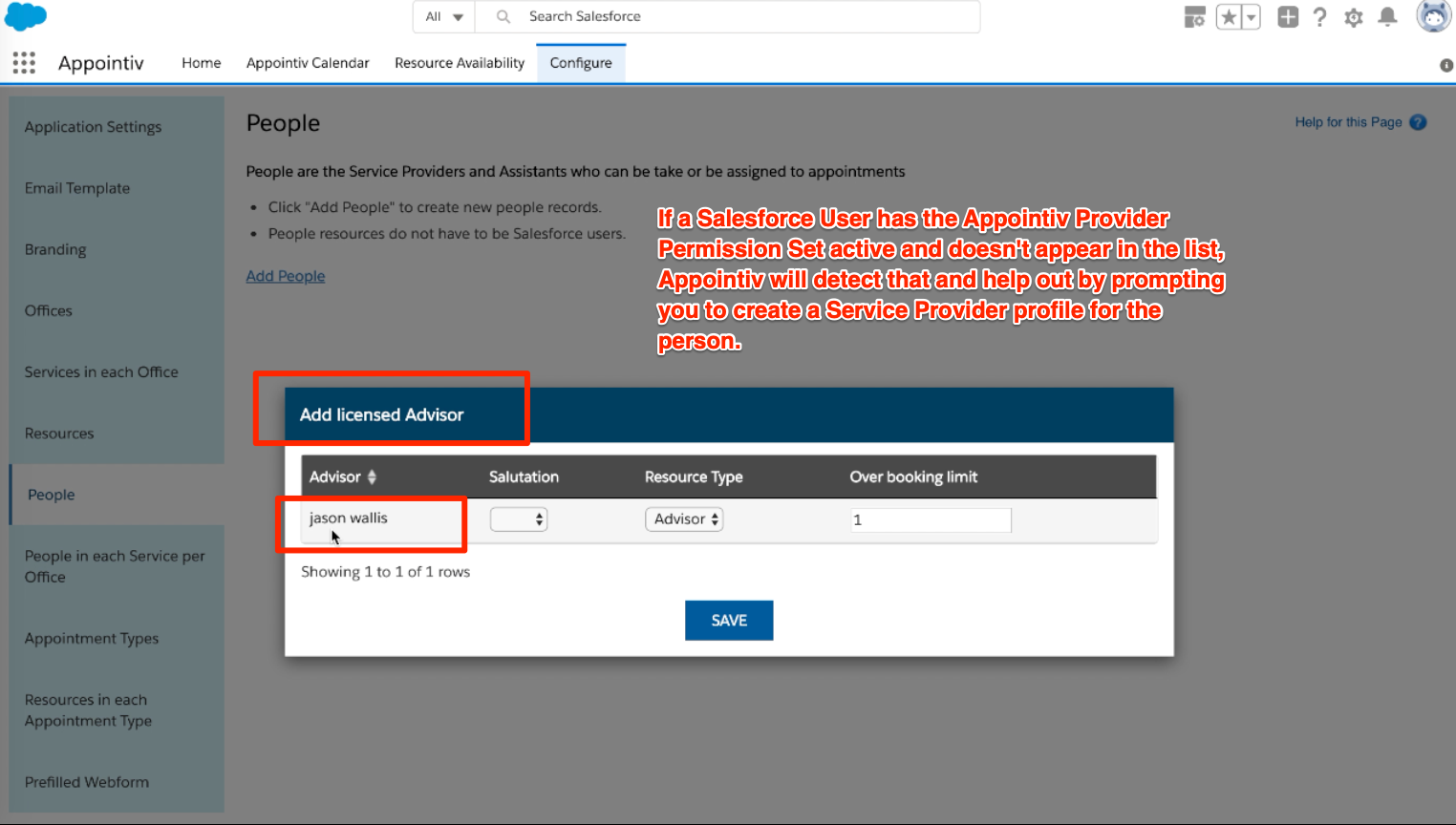Click the jason wallis advisor cell

click(x=348, y=518)
